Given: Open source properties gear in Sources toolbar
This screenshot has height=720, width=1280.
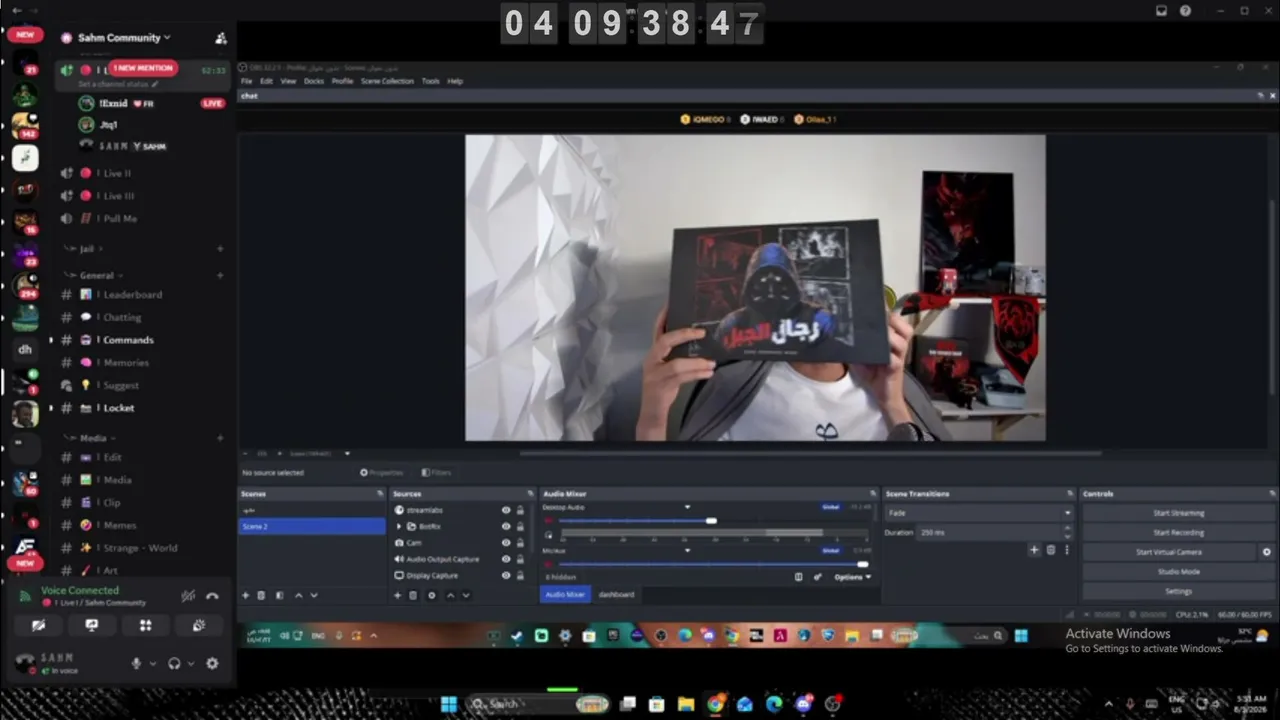Looking at the screenshot, I should pos(432,596).
